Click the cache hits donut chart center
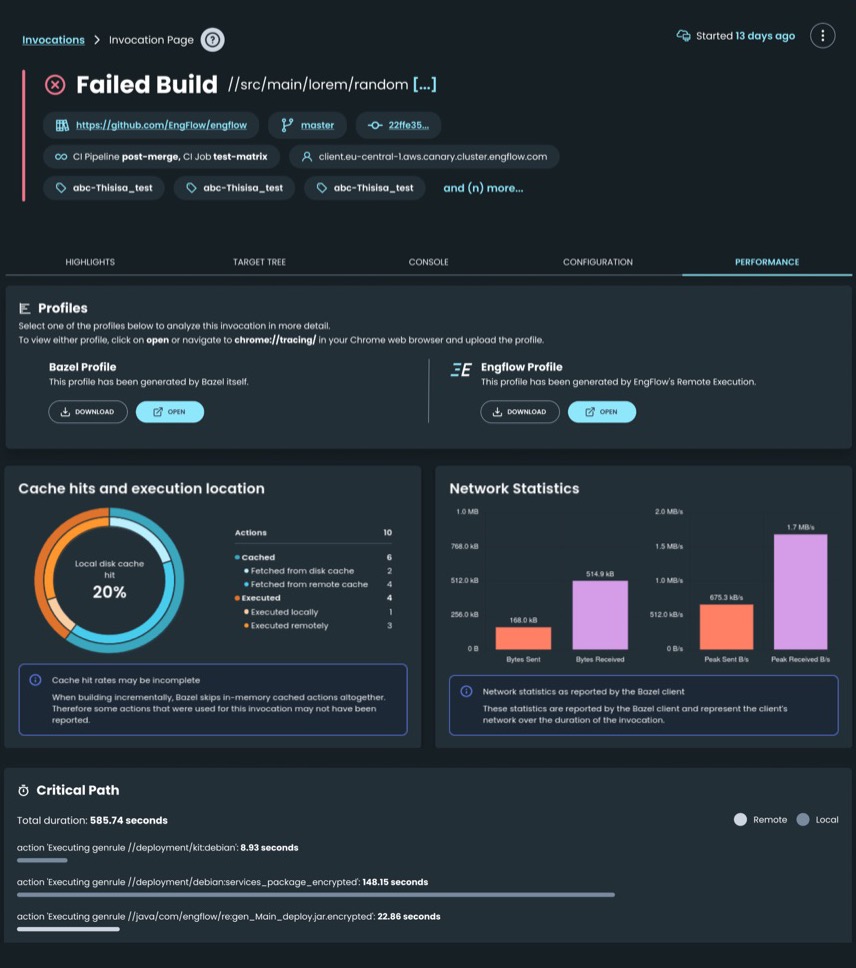 (109, 580)
